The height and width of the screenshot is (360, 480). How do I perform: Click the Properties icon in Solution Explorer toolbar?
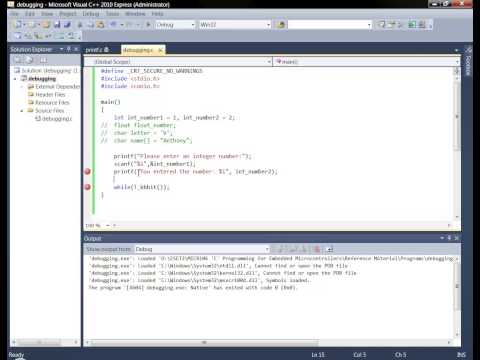[17, 60]
